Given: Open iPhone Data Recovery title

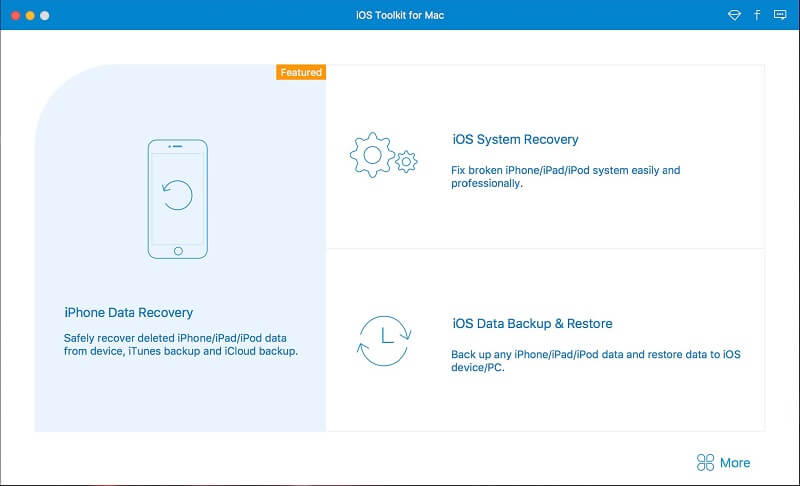Looking at the screenshot, I should tap(129, 313).
